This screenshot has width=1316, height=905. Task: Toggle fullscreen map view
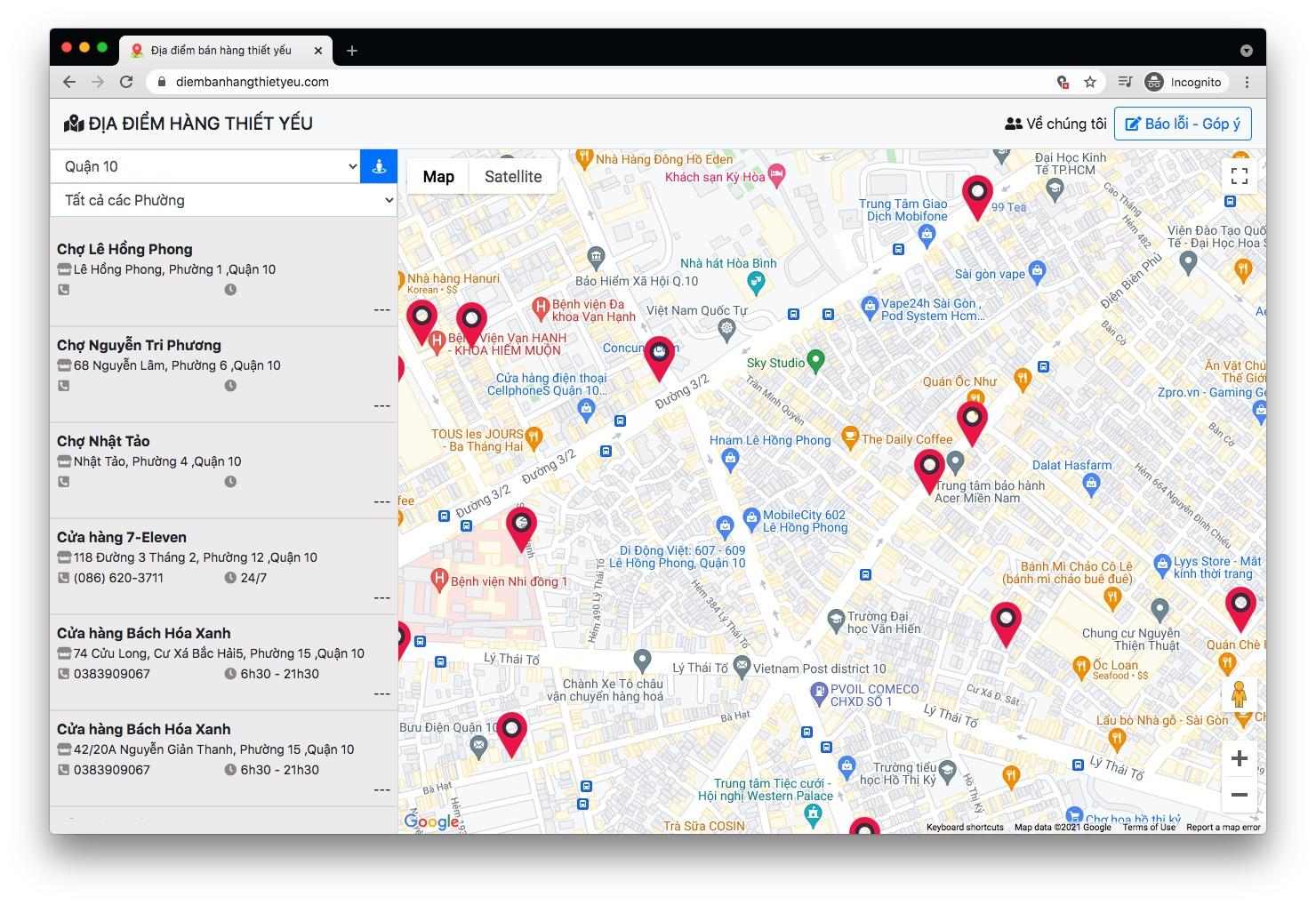[1240, 176]
